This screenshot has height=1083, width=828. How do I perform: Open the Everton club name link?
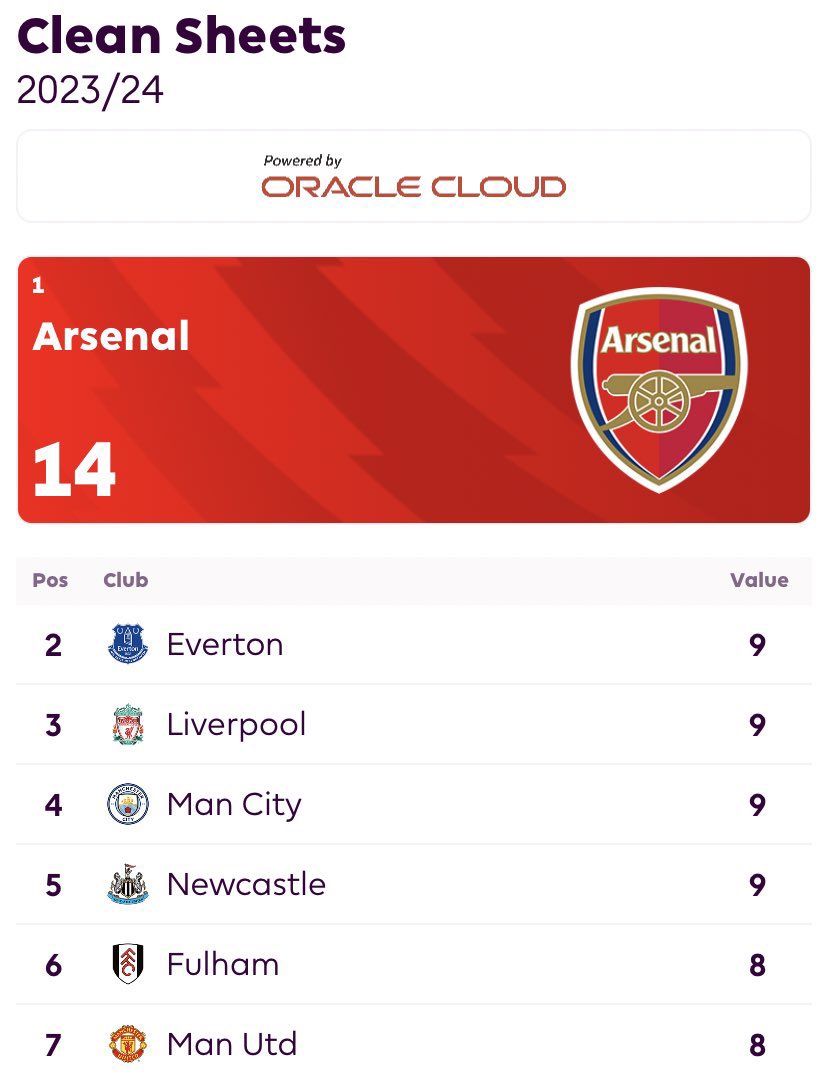point(225,644)
